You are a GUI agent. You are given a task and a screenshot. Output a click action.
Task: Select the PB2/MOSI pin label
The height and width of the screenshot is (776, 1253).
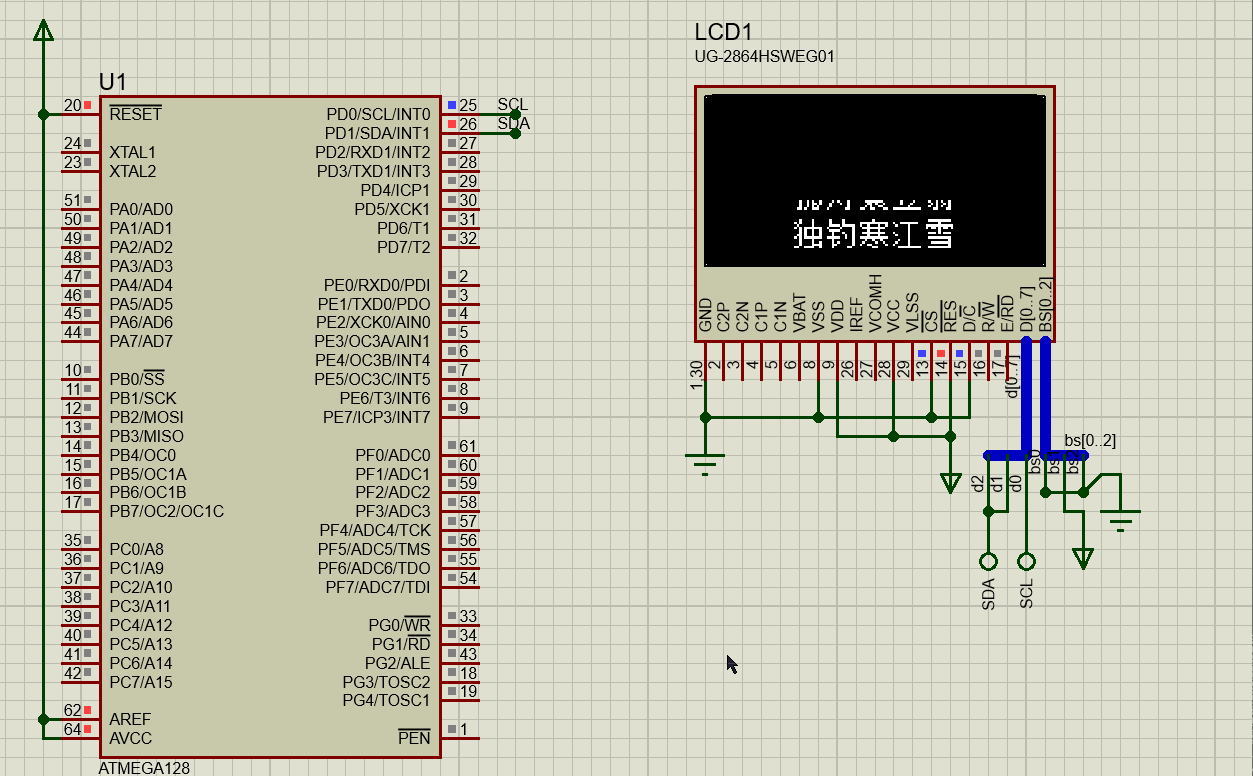[x=146, y=417]
